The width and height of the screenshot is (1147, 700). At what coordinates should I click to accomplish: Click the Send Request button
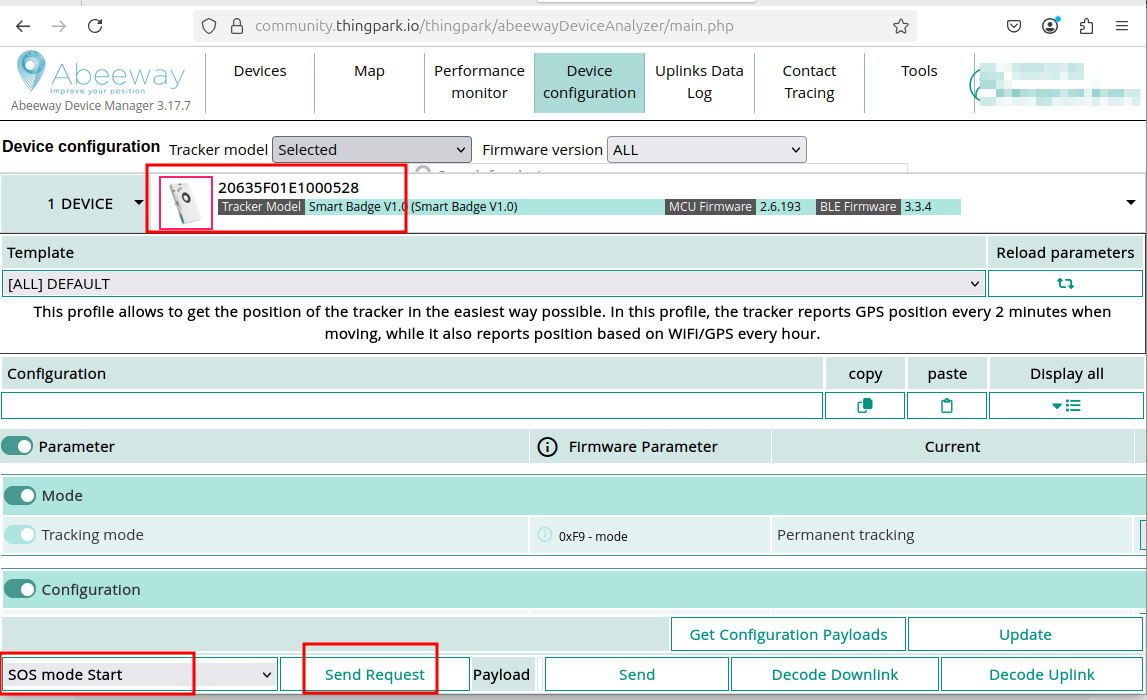[375, 674]
